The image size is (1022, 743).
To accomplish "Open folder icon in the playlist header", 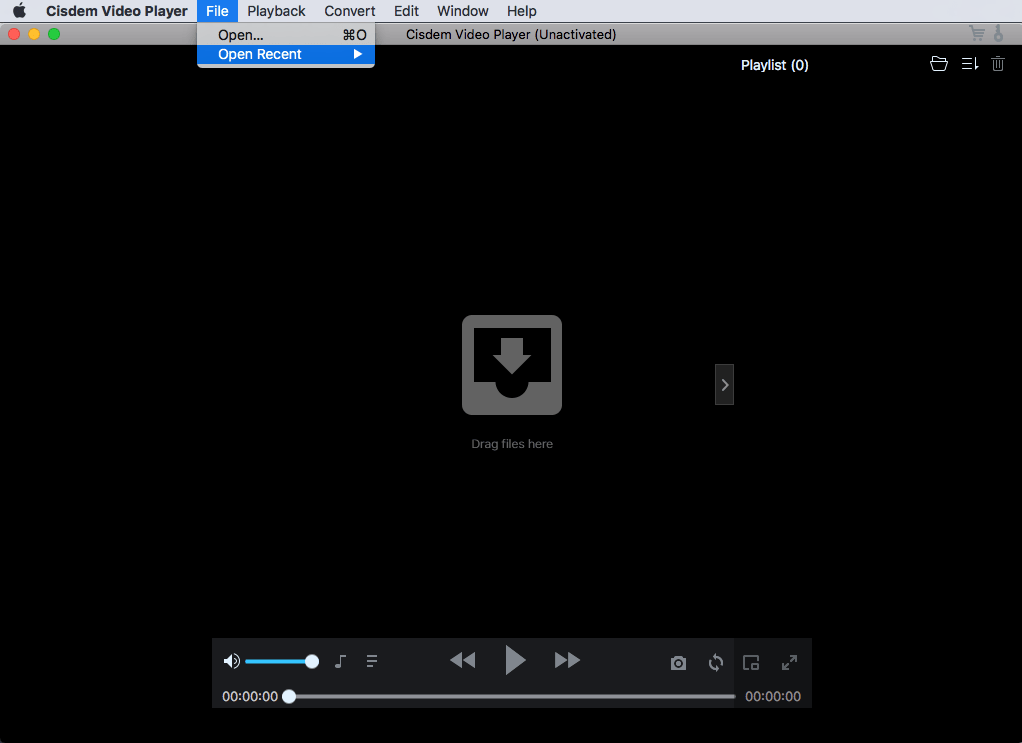I will pyautogui.click(x=938, y=64).
